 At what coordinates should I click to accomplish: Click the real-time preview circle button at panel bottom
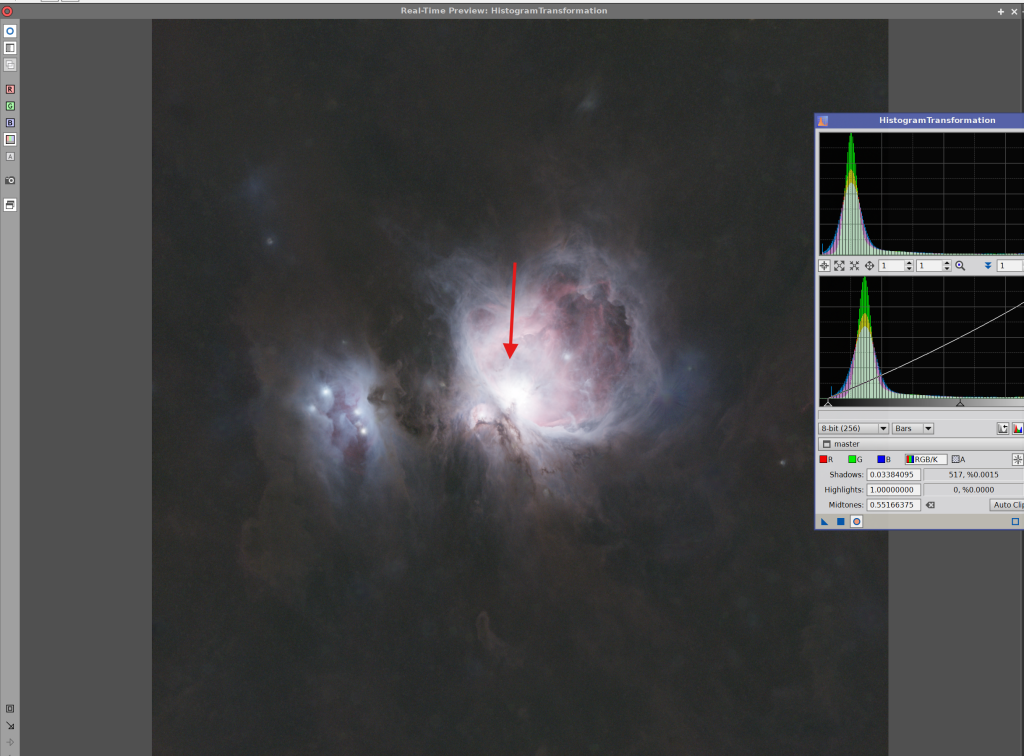click(x=857, y=522)
